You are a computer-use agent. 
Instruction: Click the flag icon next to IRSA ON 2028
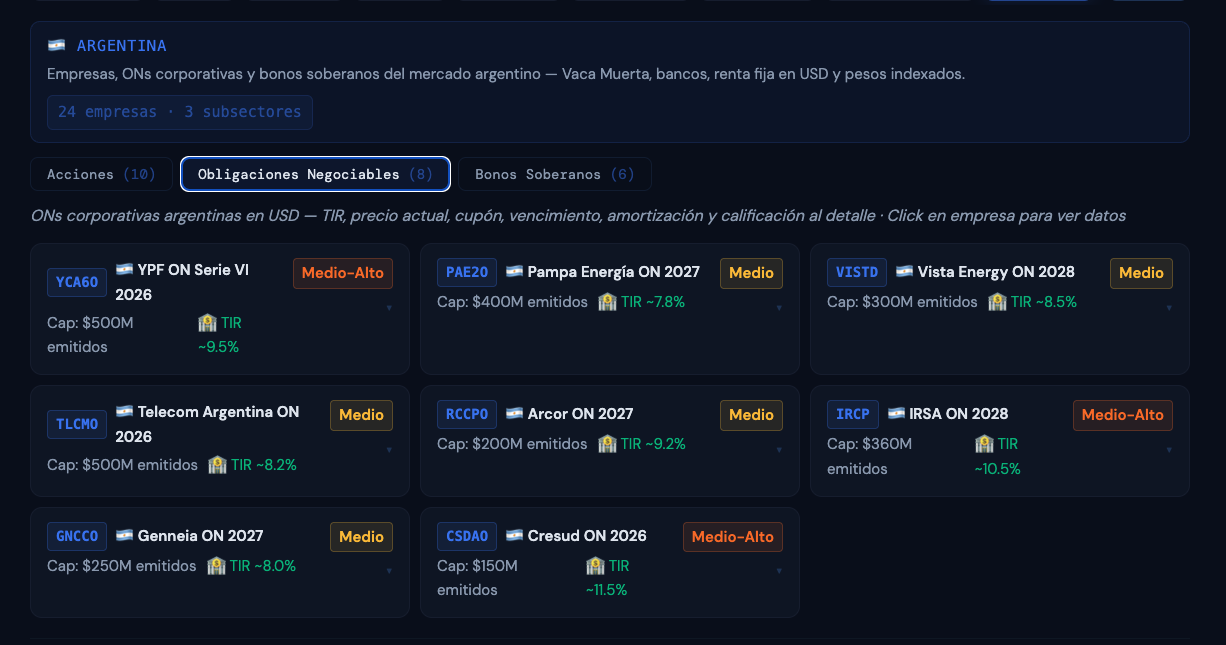coord(897,414)
